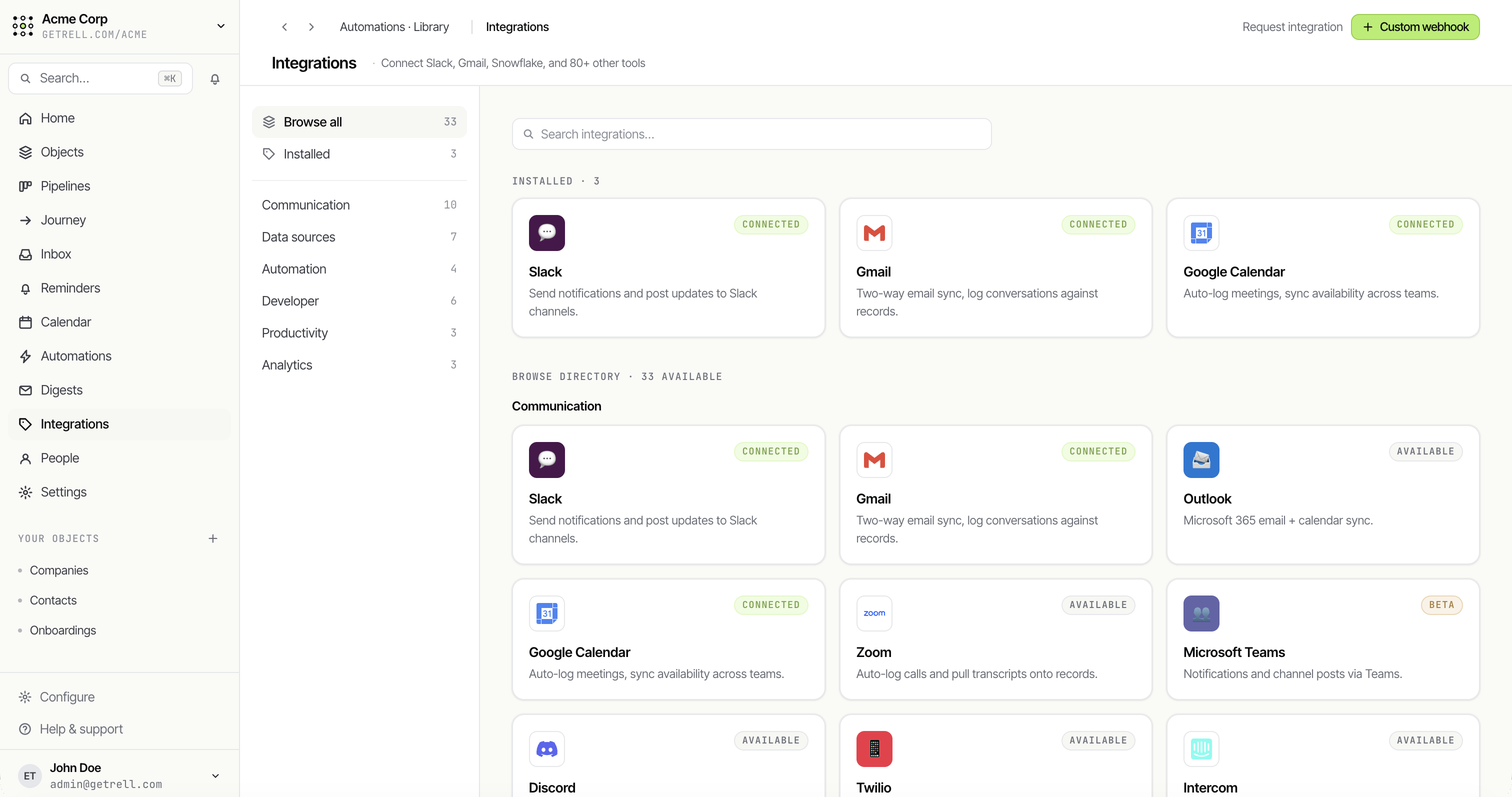Filter by Automation category
The width and height of the screenshot is (1512, 797).
pyautogui.click(x=359, y=269)
